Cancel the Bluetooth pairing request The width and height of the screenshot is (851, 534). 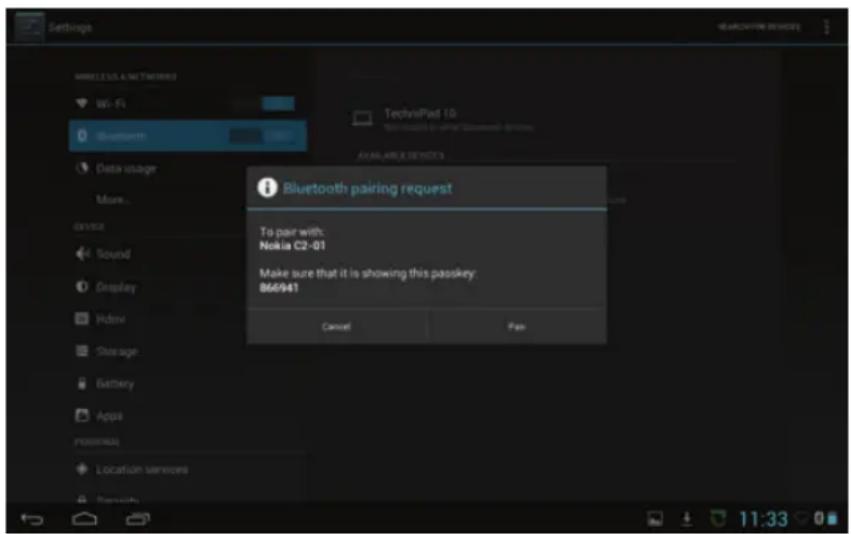tap(336, 326)
